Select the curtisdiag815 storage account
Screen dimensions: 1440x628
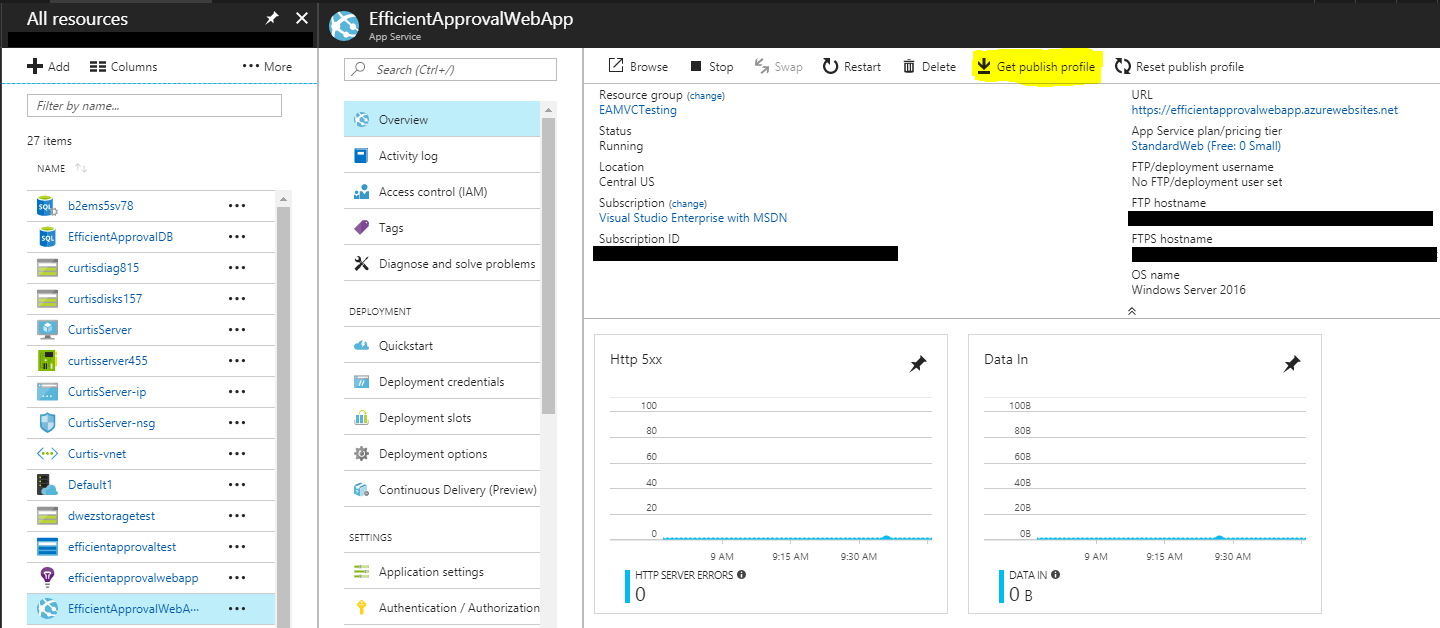[x=103, y=268]
